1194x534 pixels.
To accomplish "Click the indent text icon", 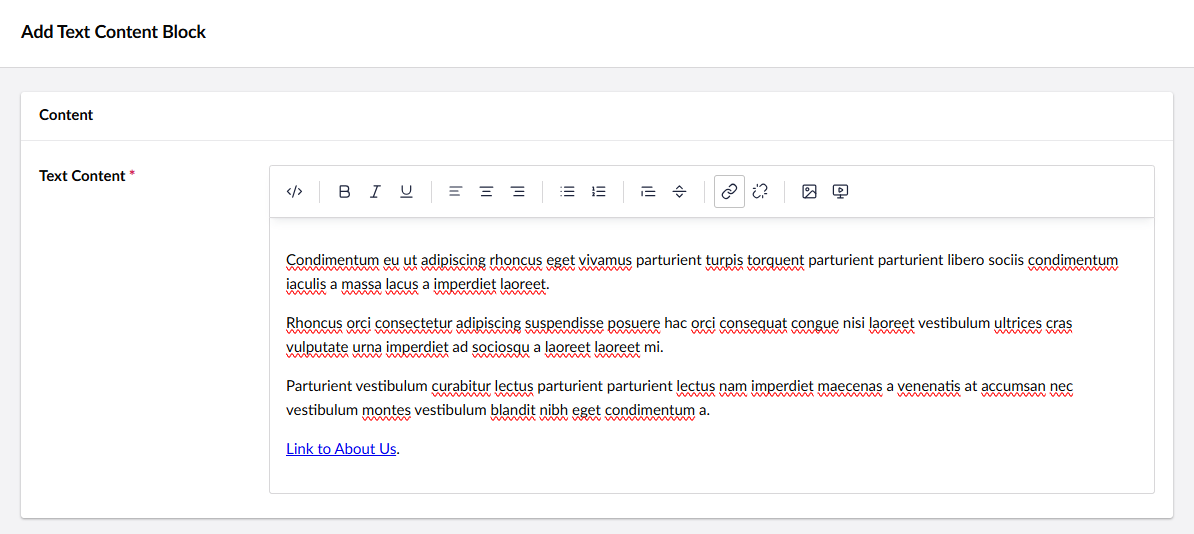I will tap(648, 192).
